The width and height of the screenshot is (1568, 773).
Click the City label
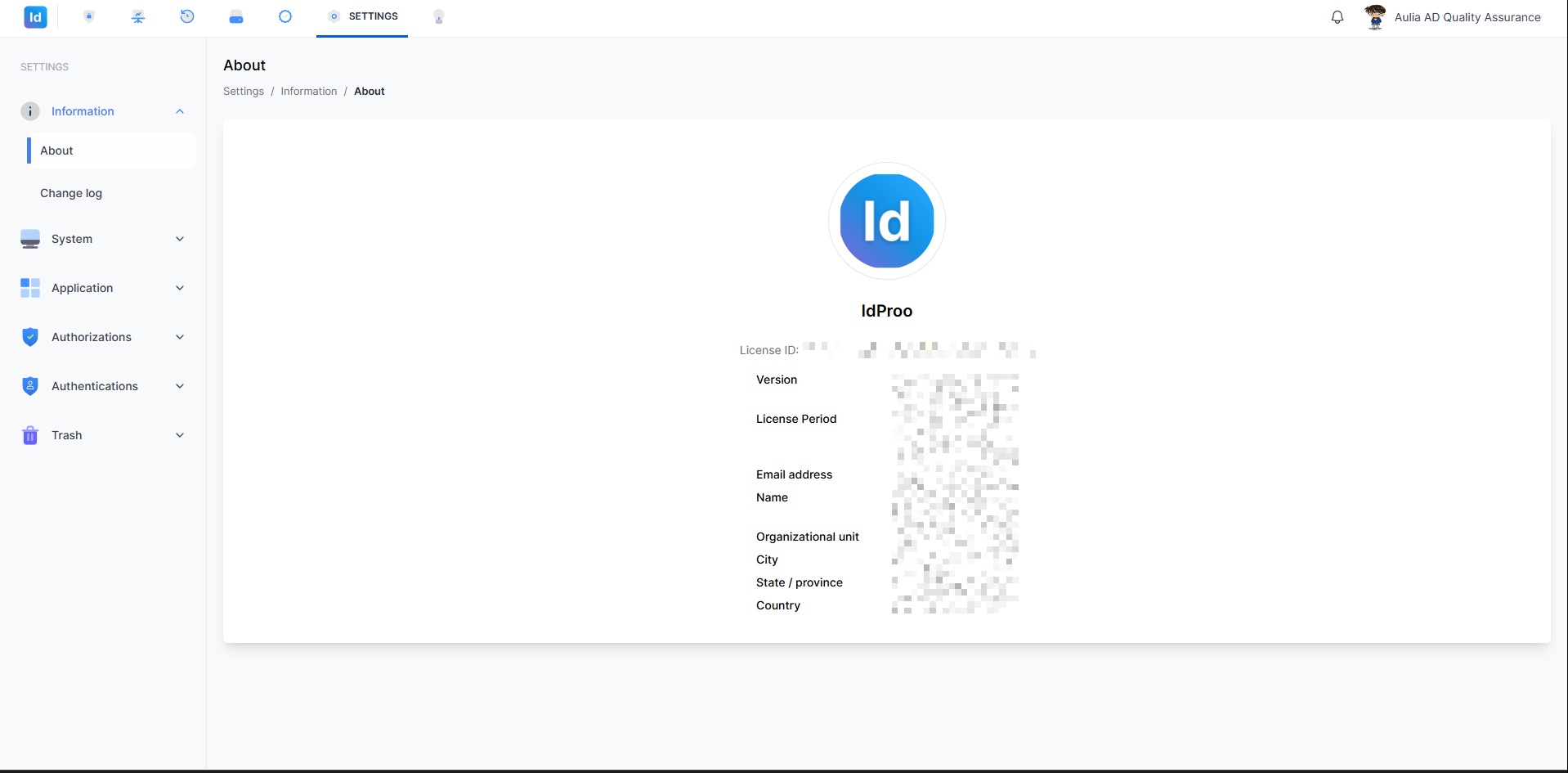coord(767,560)
